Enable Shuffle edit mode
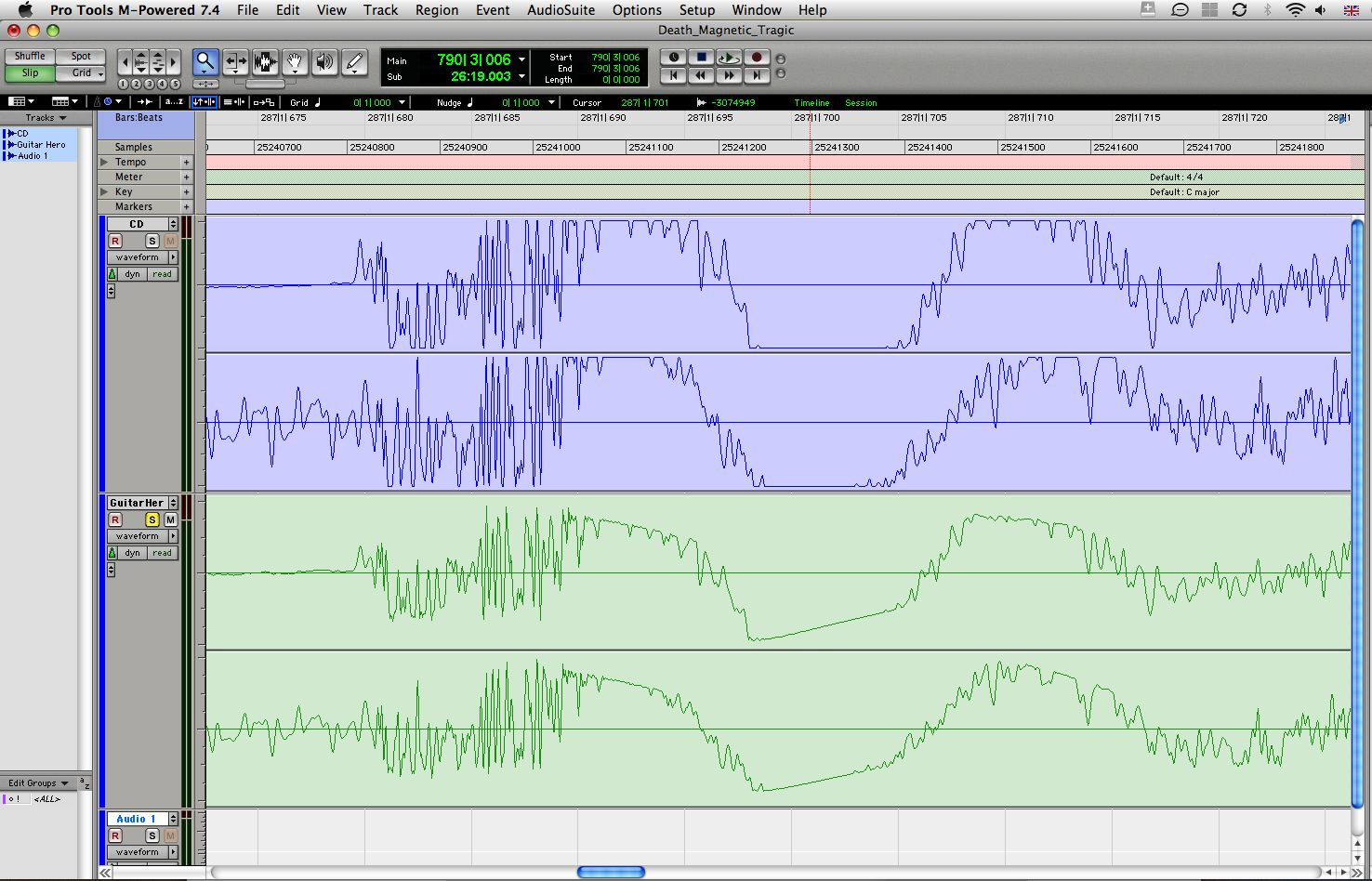The image size is (1372, 881). [30, 56]
